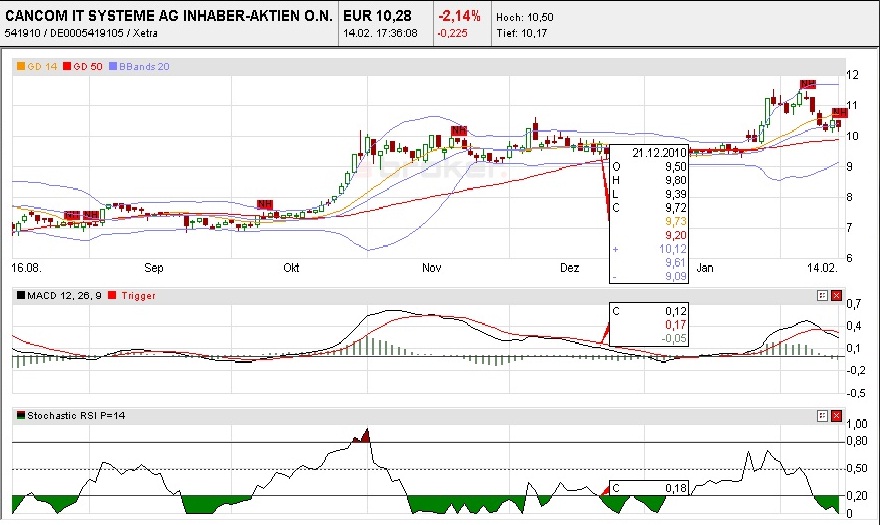Select the Stochastic RSI P=14 label
Viewport: 881px width, 525px height.
point(76,416)
